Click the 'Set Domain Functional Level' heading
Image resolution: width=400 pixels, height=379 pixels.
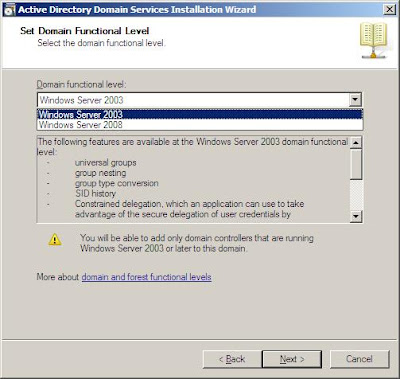(x=84, y=31)
